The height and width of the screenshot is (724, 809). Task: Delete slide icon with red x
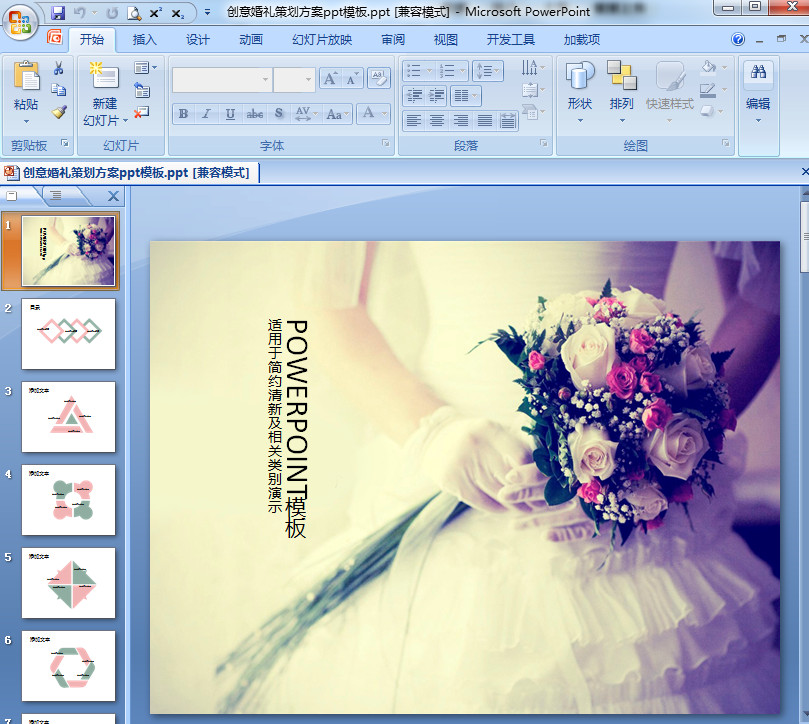pos(141,111)
